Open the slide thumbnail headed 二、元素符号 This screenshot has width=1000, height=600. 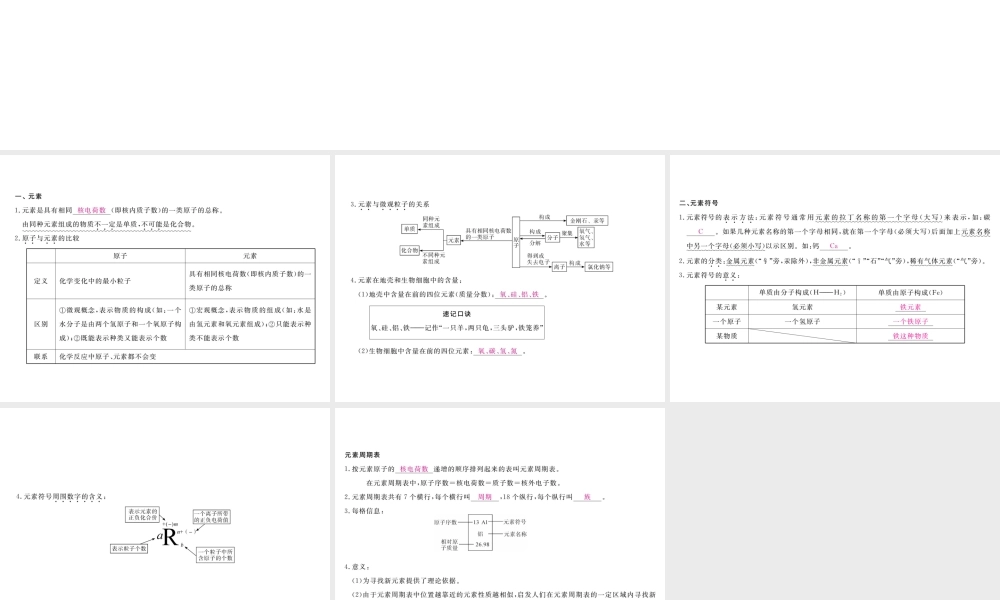tap(835, 278)
